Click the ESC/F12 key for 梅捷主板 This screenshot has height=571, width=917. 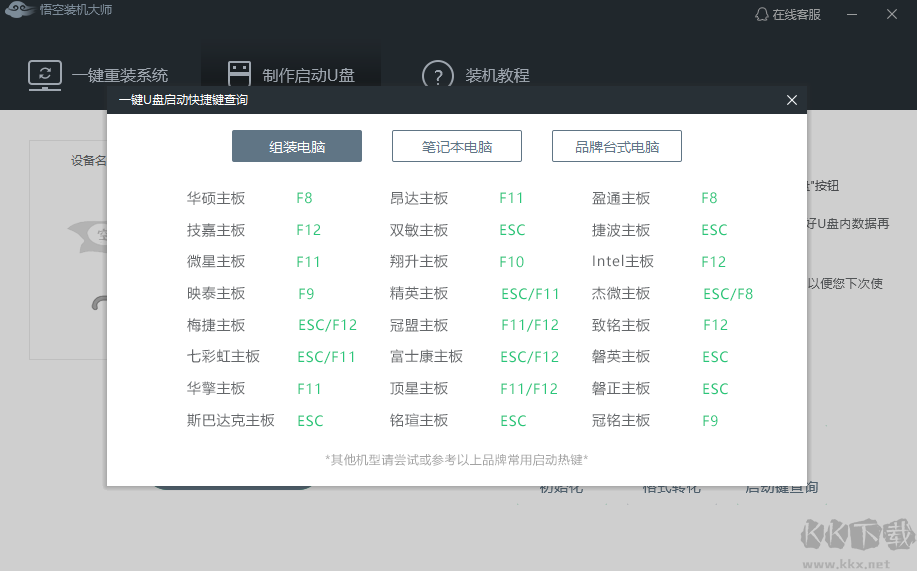328,325
